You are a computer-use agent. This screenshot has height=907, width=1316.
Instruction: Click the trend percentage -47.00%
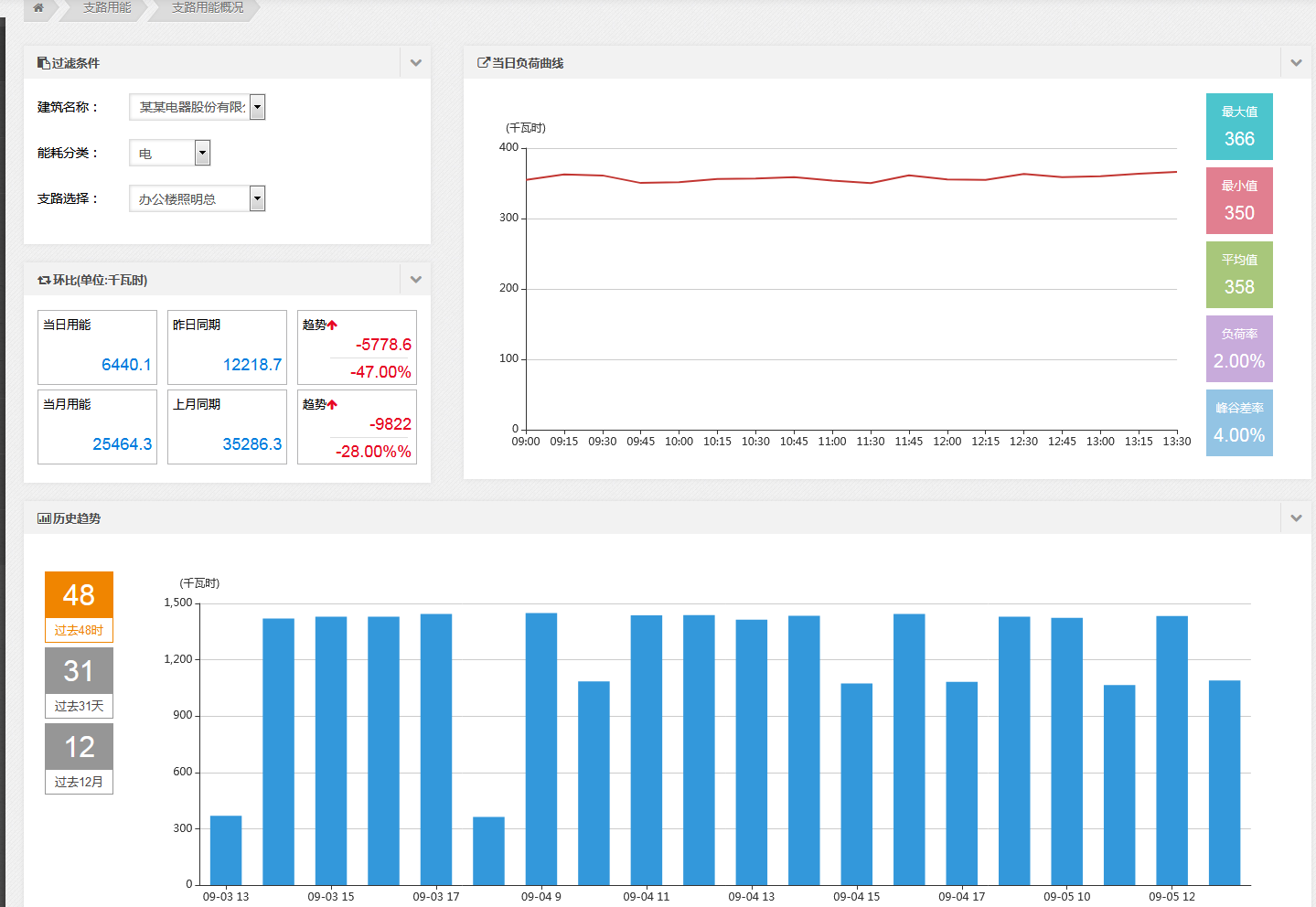[x=380, y=372]
